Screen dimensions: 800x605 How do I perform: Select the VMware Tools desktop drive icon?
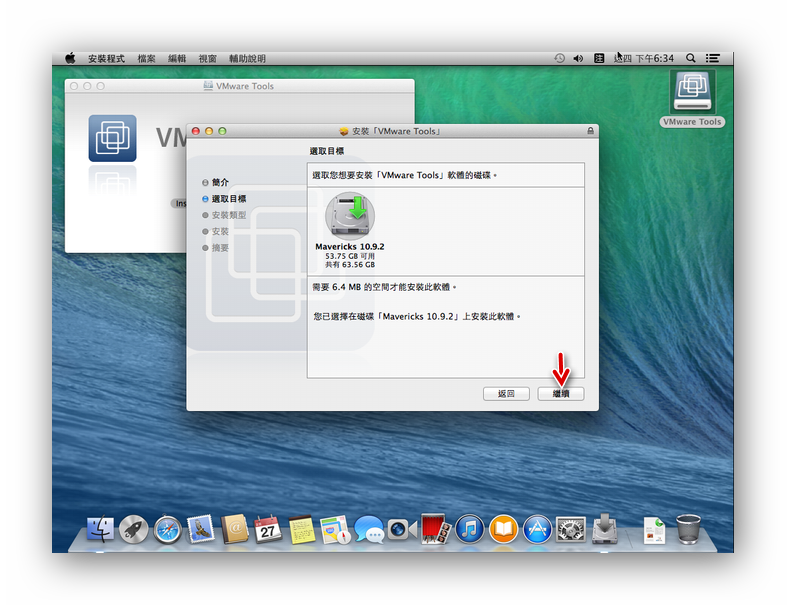pyautogui.click(x=692, y=92)
